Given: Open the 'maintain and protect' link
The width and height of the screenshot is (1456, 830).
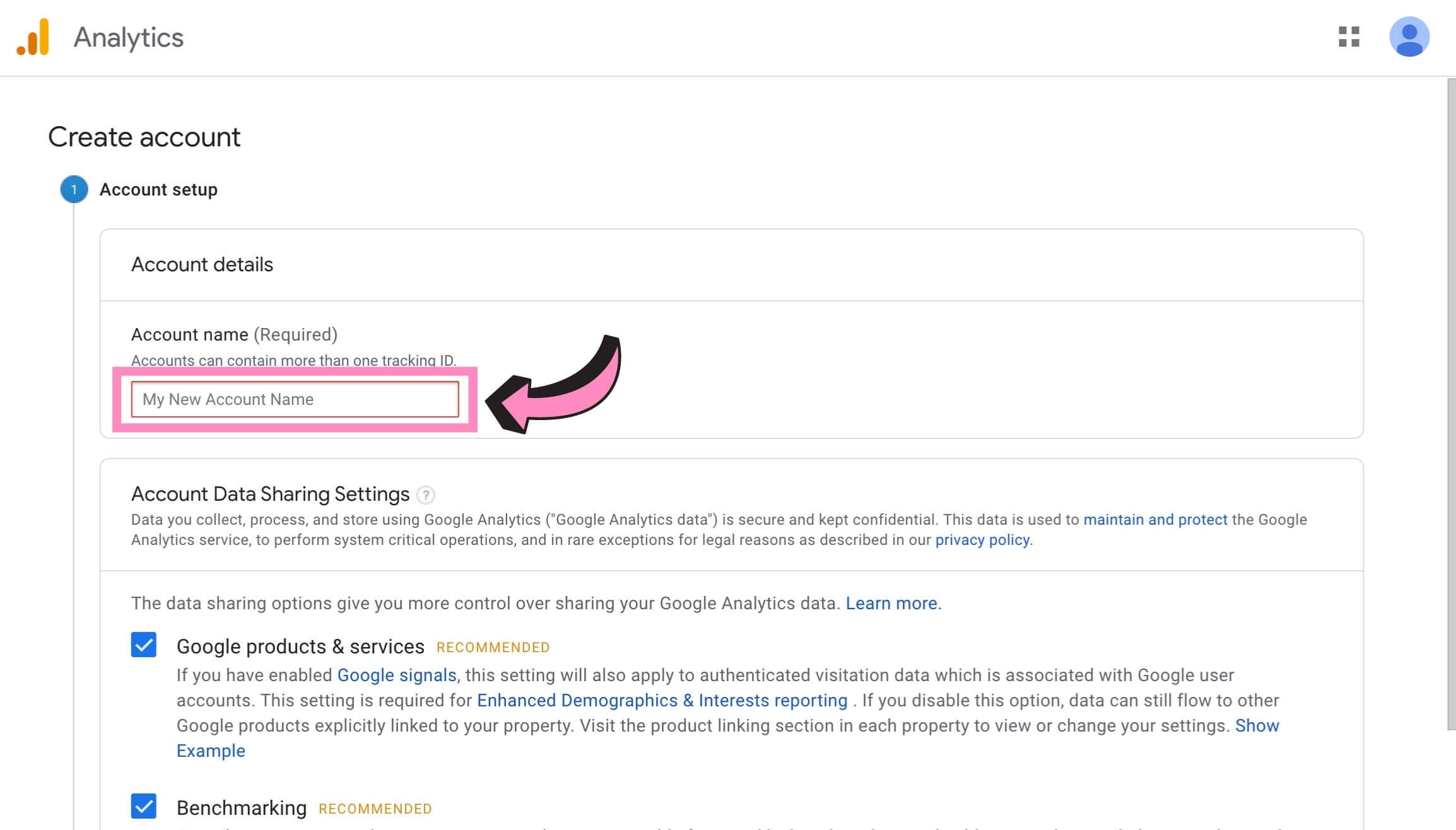Looking at the screenshot, I should pyautogui.click(x=1155, y=520).
